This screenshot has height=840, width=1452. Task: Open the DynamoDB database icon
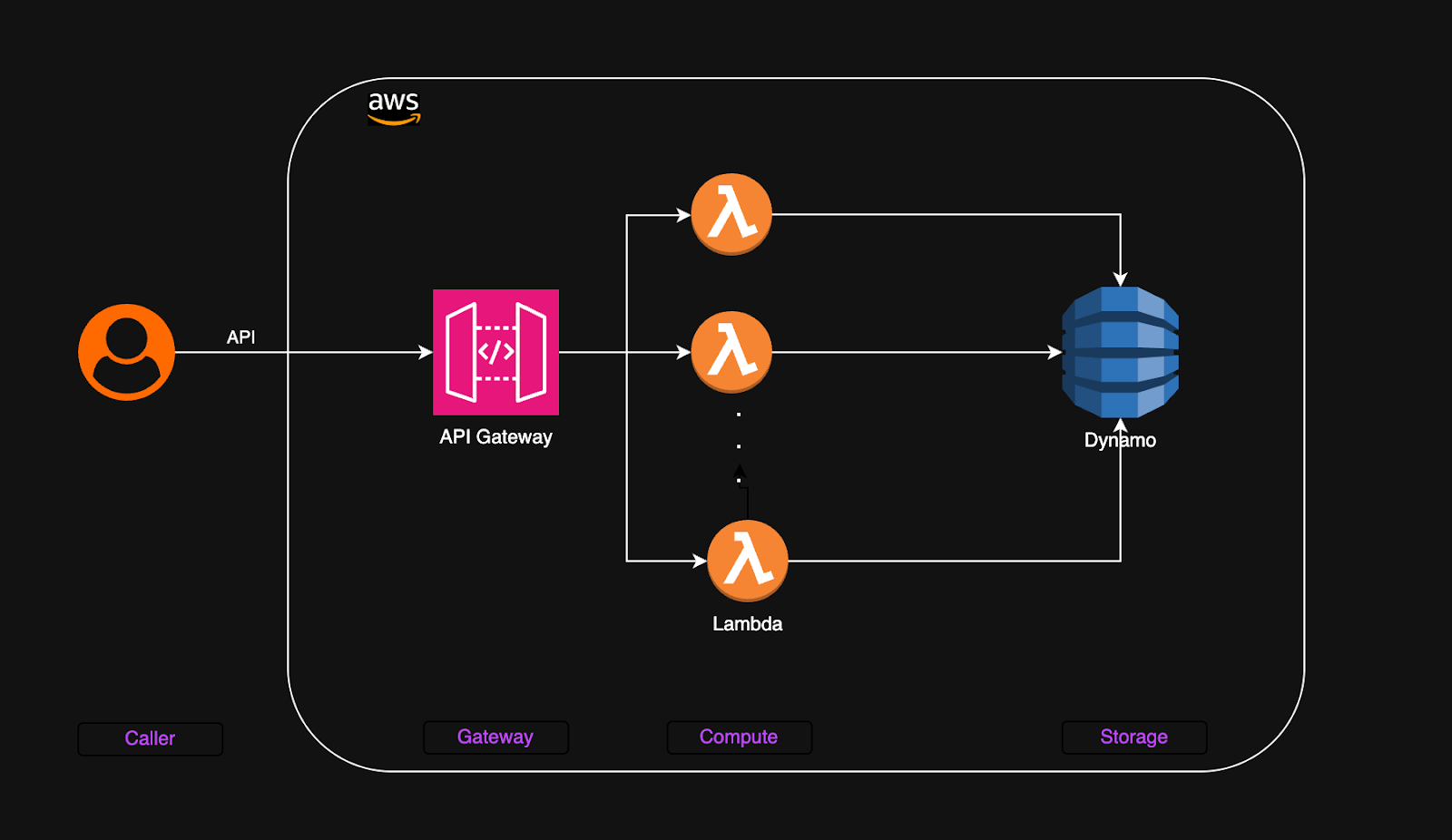point(1120,352)
